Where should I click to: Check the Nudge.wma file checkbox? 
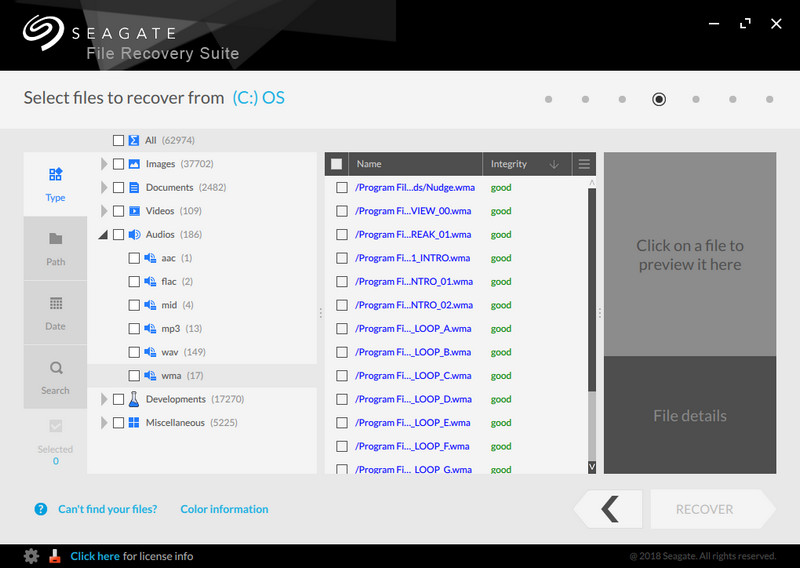click(342, 187)
